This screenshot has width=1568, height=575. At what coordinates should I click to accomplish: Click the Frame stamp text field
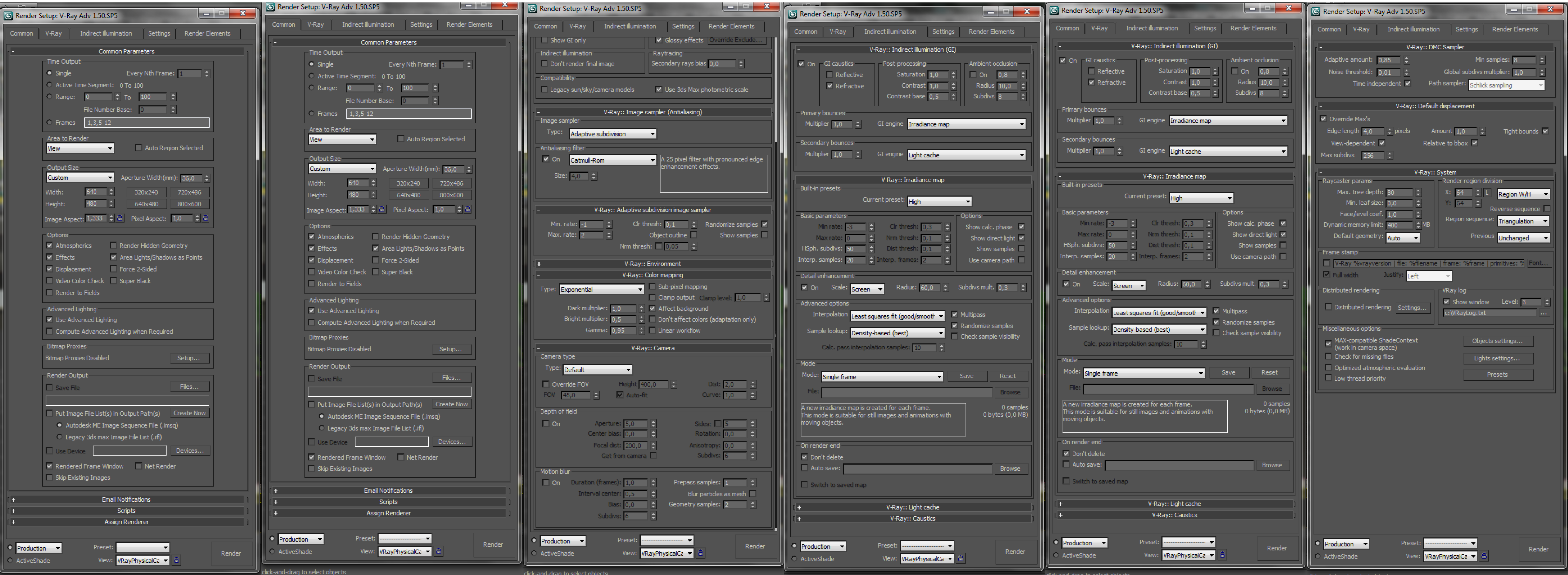click(x=1428, y=263)
